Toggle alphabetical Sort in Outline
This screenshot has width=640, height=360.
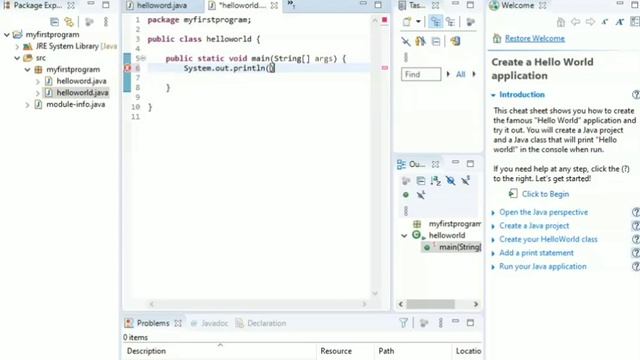click(436, 181)
